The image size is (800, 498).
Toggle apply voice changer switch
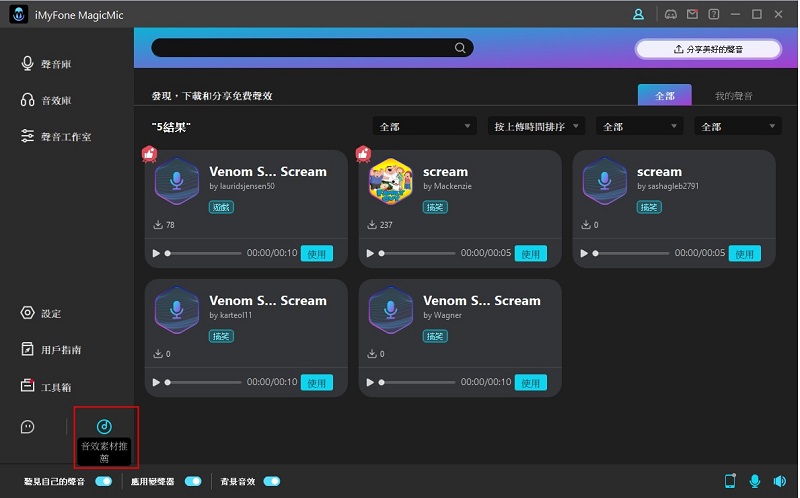point(193,481)
